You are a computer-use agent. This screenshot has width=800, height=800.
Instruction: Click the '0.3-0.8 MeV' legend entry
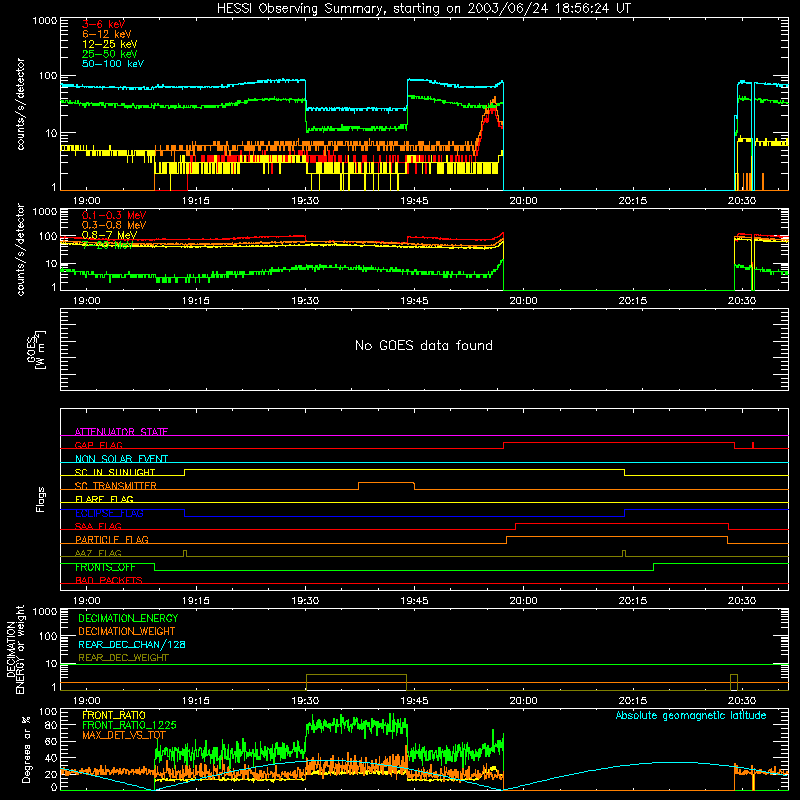pyautogui.click(x=114, y=225)
